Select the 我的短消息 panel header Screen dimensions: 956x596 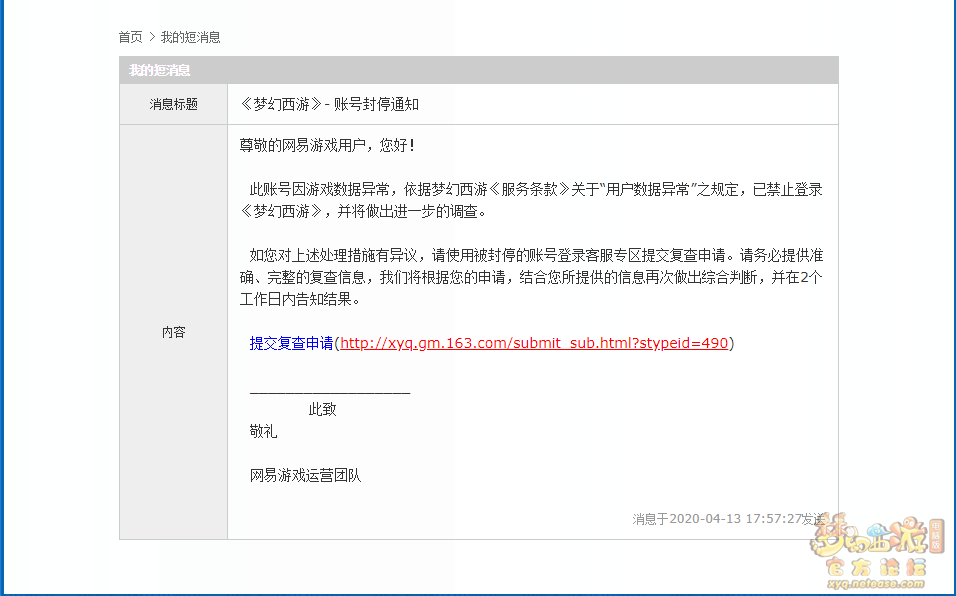(479, 70)
